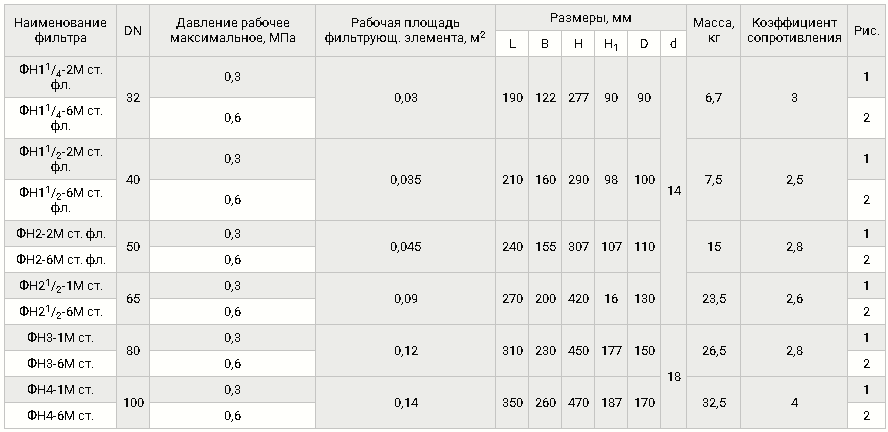The width and height of the screenshot is (888, 432).
Task: Click the 'Размеры, мм' header
Action: pyautogui.click(x=591, y=18)
